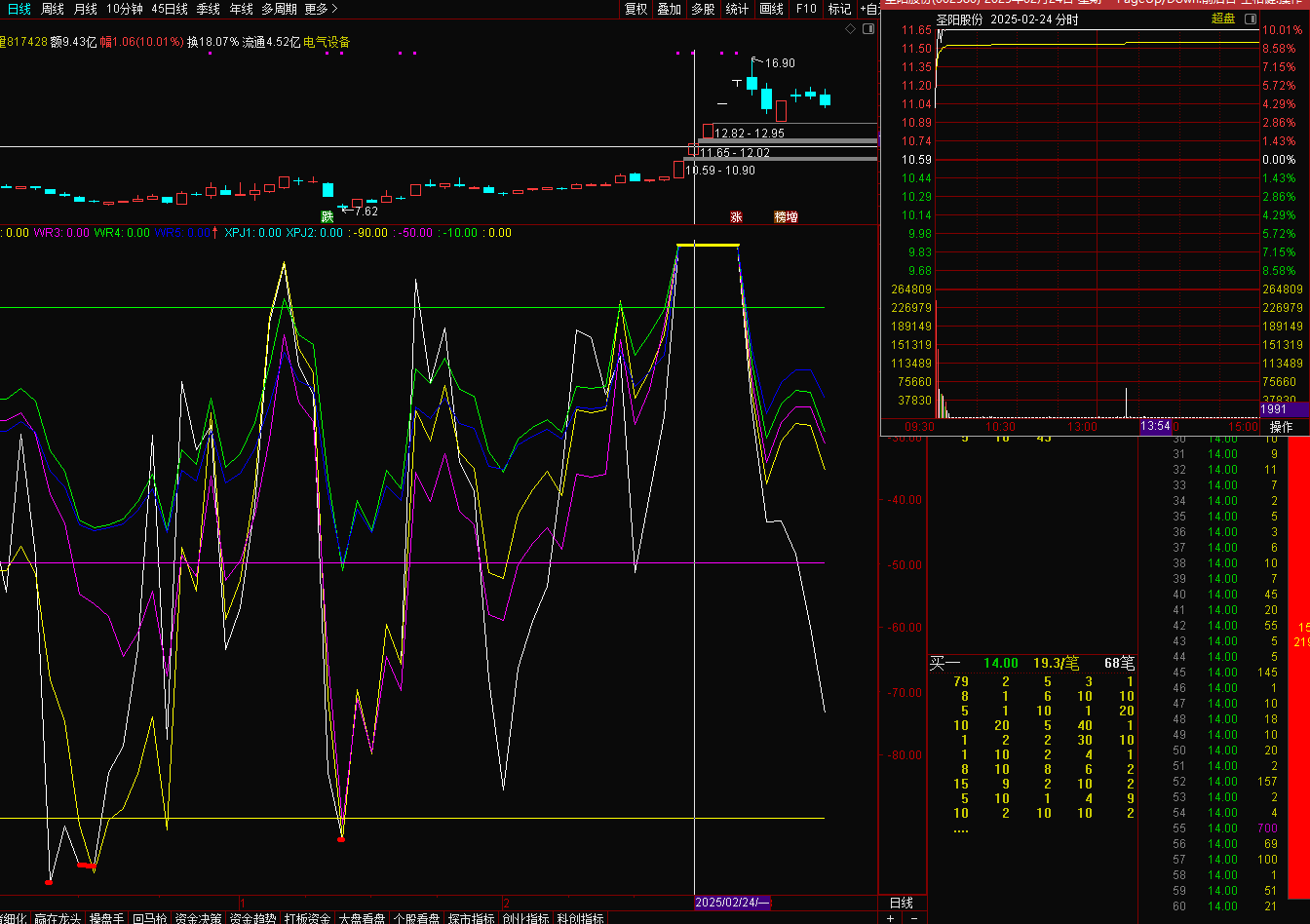Click the 7.62 low price label
1310x924 pixels.
click(x=366, y=212)
